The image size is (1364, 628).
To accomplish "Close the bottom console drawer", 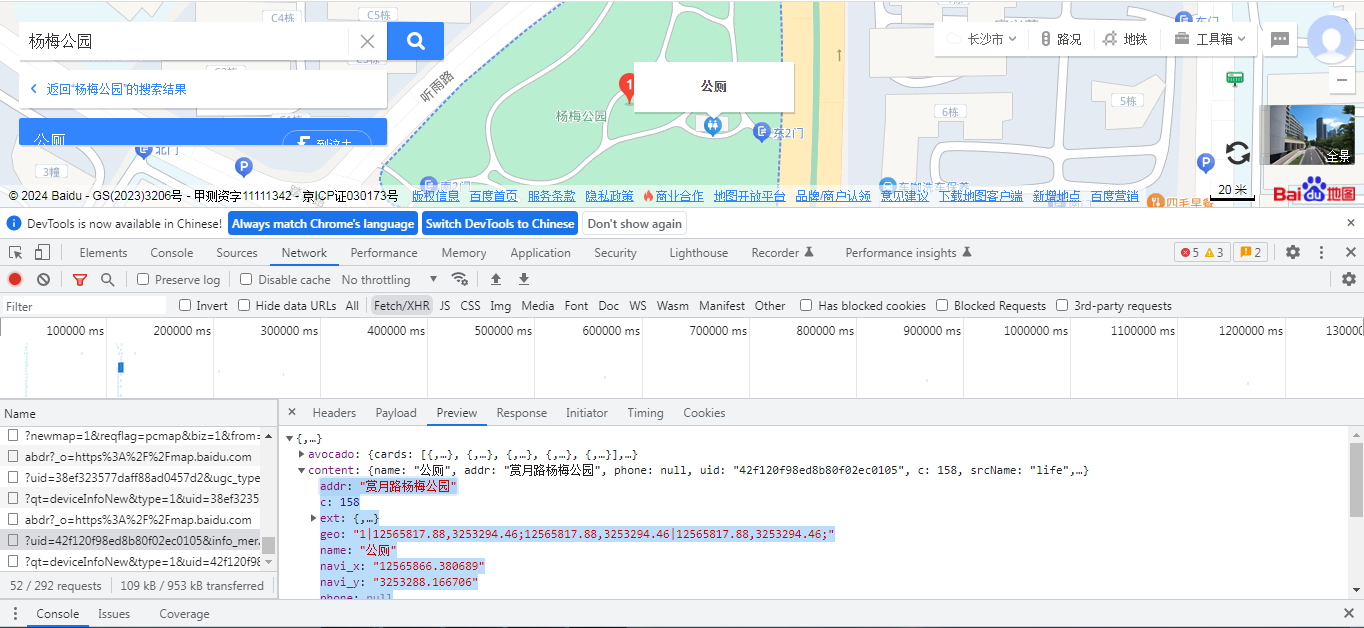I will (1349, 613).
